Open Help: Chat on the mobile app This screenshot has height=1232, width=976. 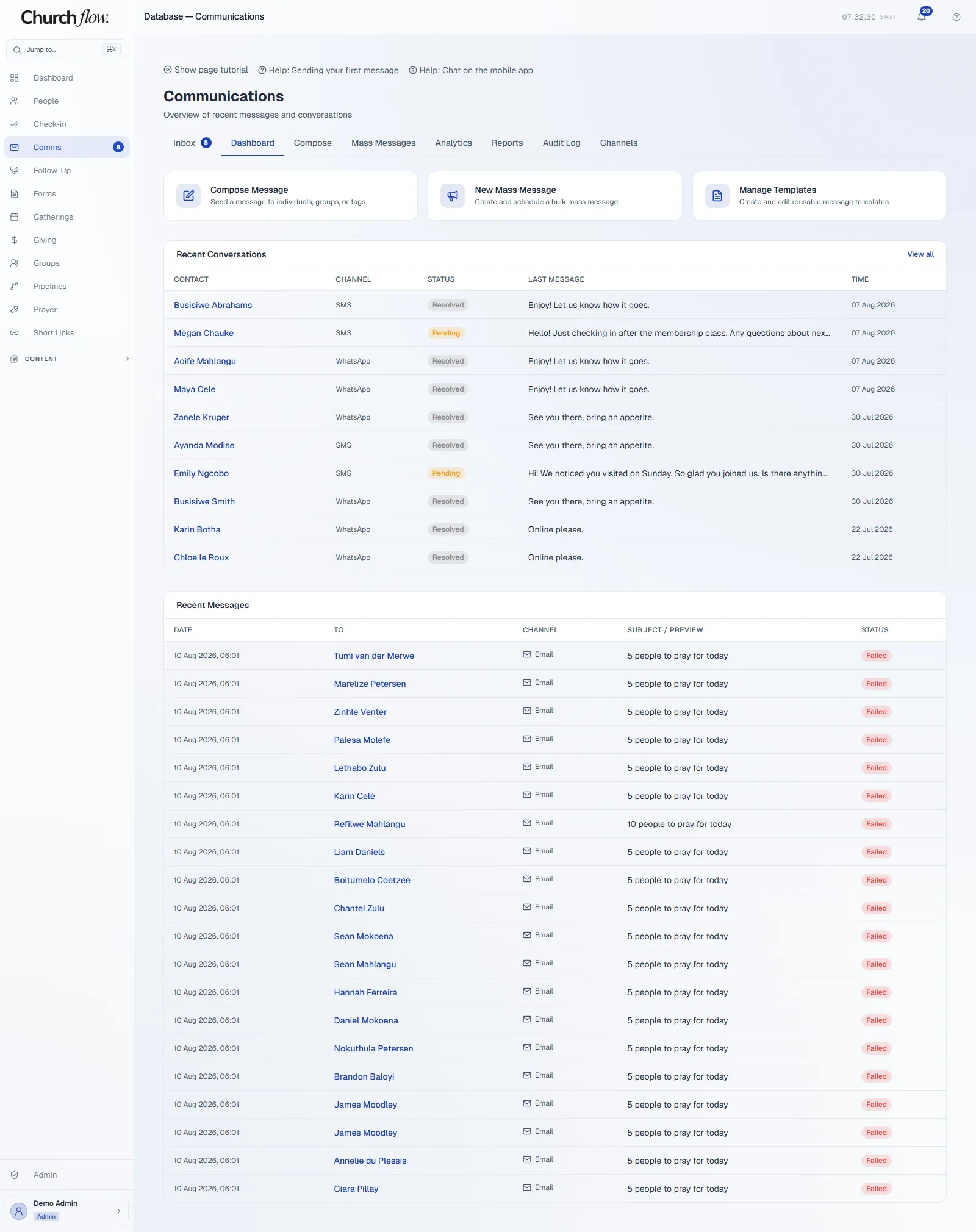click(471, 70)
